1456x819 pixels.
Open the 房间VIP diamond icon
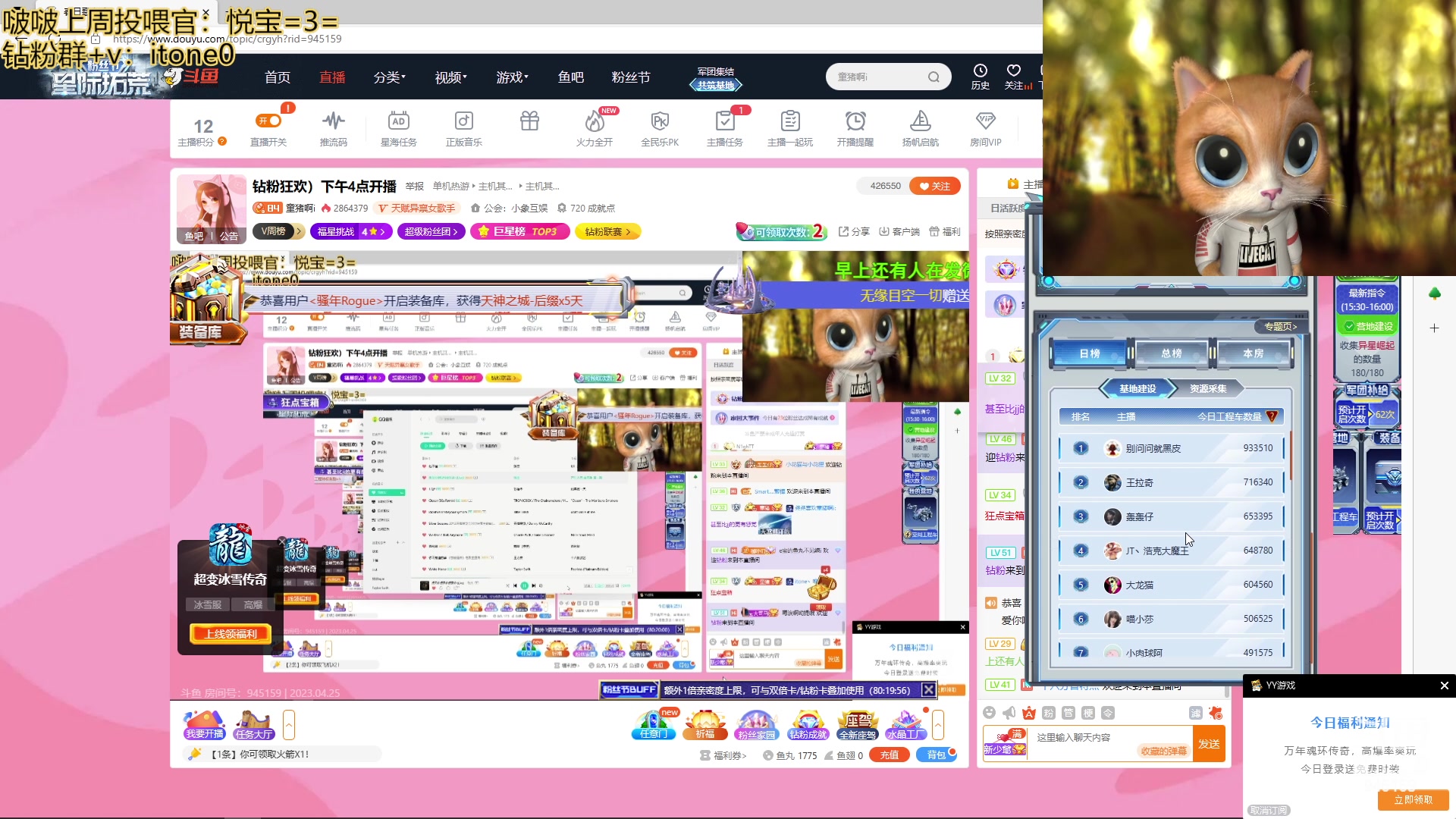click(x=986, y=121)
